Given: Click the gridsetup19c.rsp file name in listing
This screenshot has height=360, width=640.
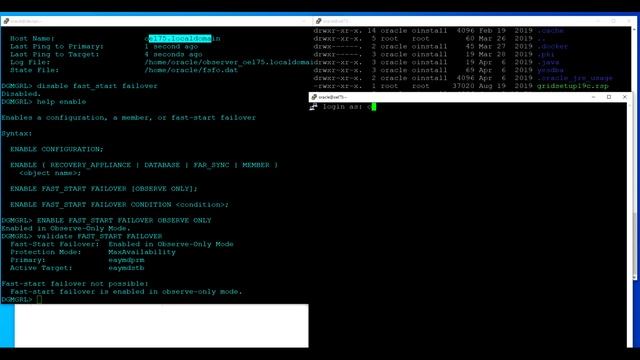Looking at the screenshot, I should pos(572,86).
